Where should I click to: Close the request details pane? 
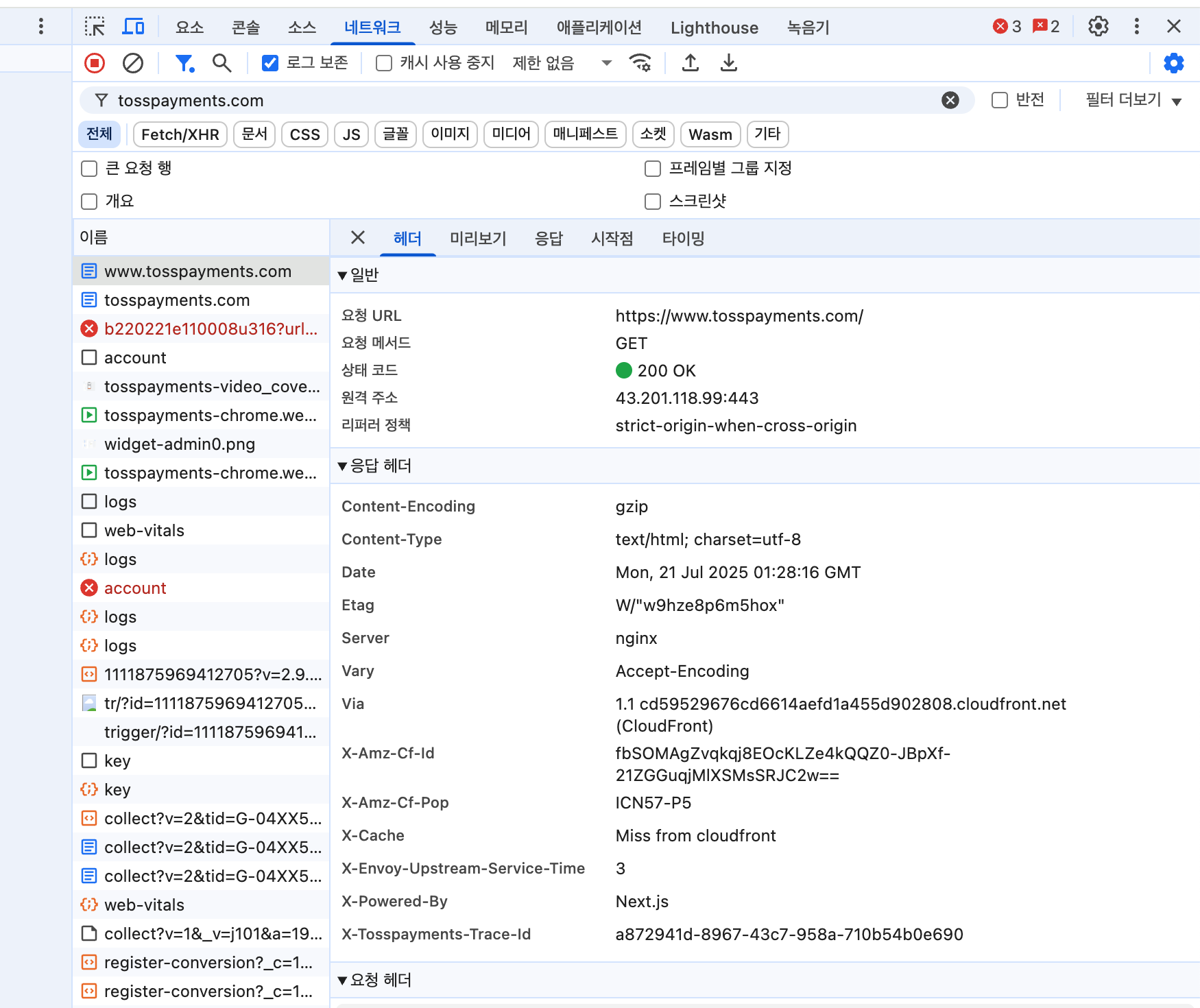[x=358, y=238]
